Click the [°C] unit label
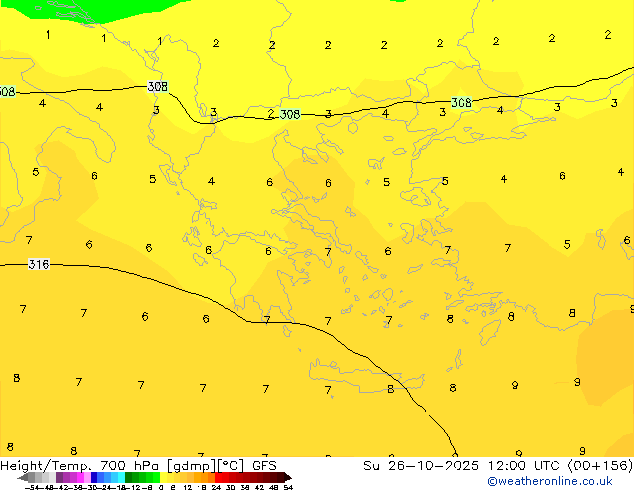This screenshot has width=634, height=490. tap(231, 466)
